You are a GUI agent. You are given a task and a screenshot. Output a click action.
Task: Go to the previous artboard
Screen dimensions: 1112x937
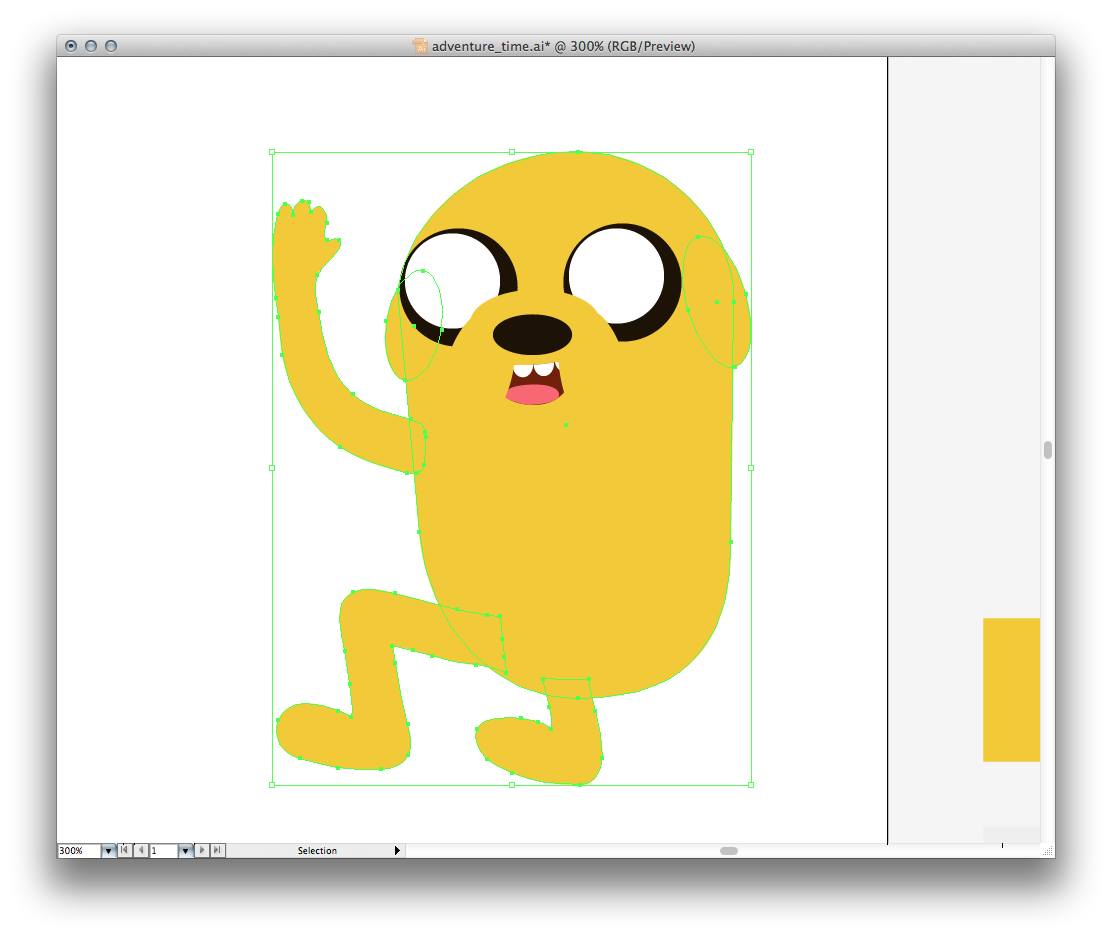(140, 850)
